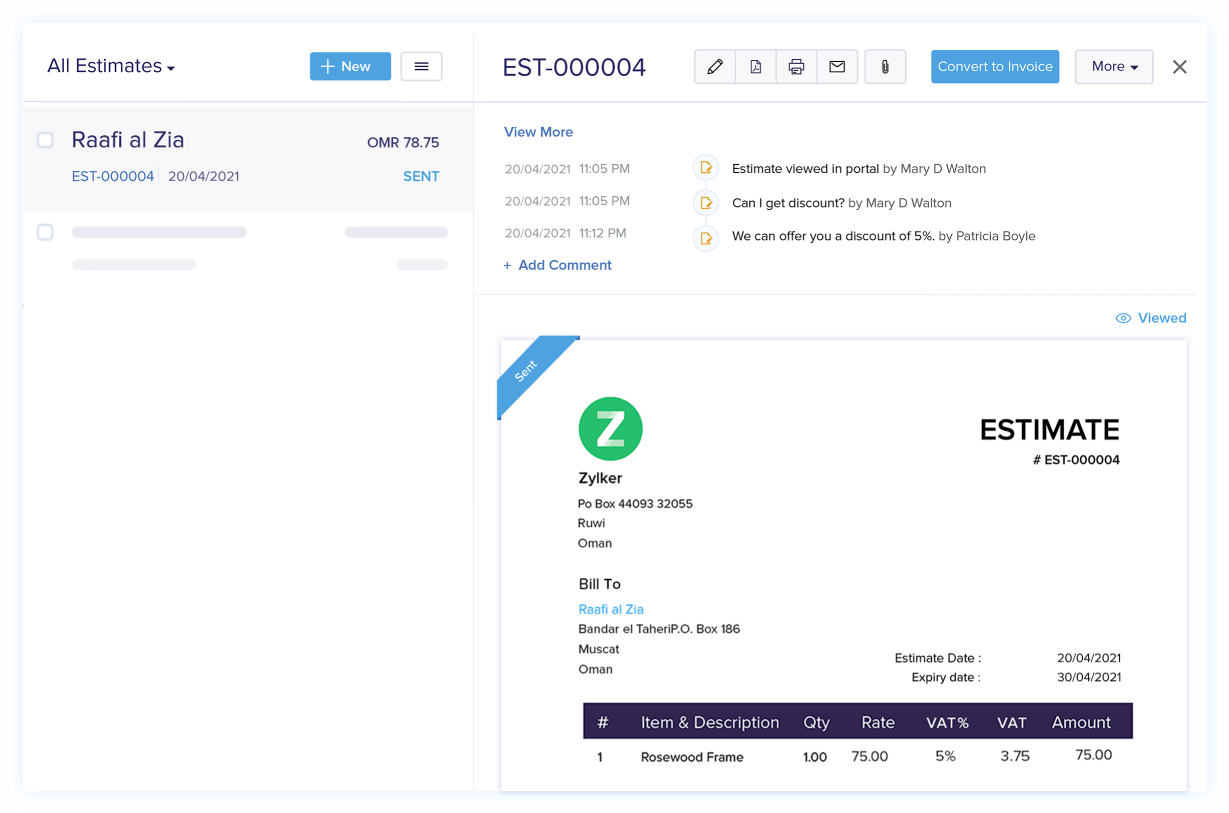The image size is (1229, 813).
Task: Click Convert to Invoice button
Action: [995, 67]
